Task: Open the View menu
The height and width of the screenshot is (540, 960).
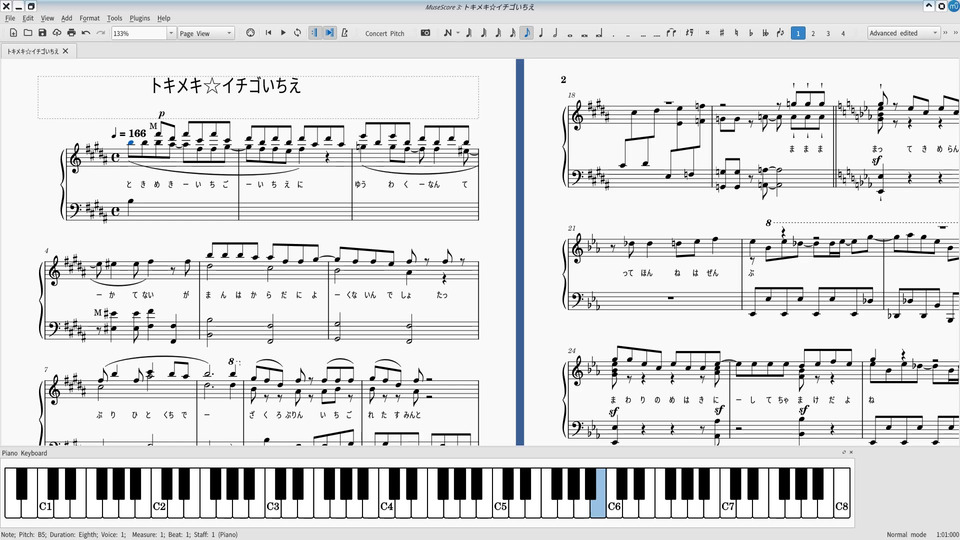Action: point(47,18)
